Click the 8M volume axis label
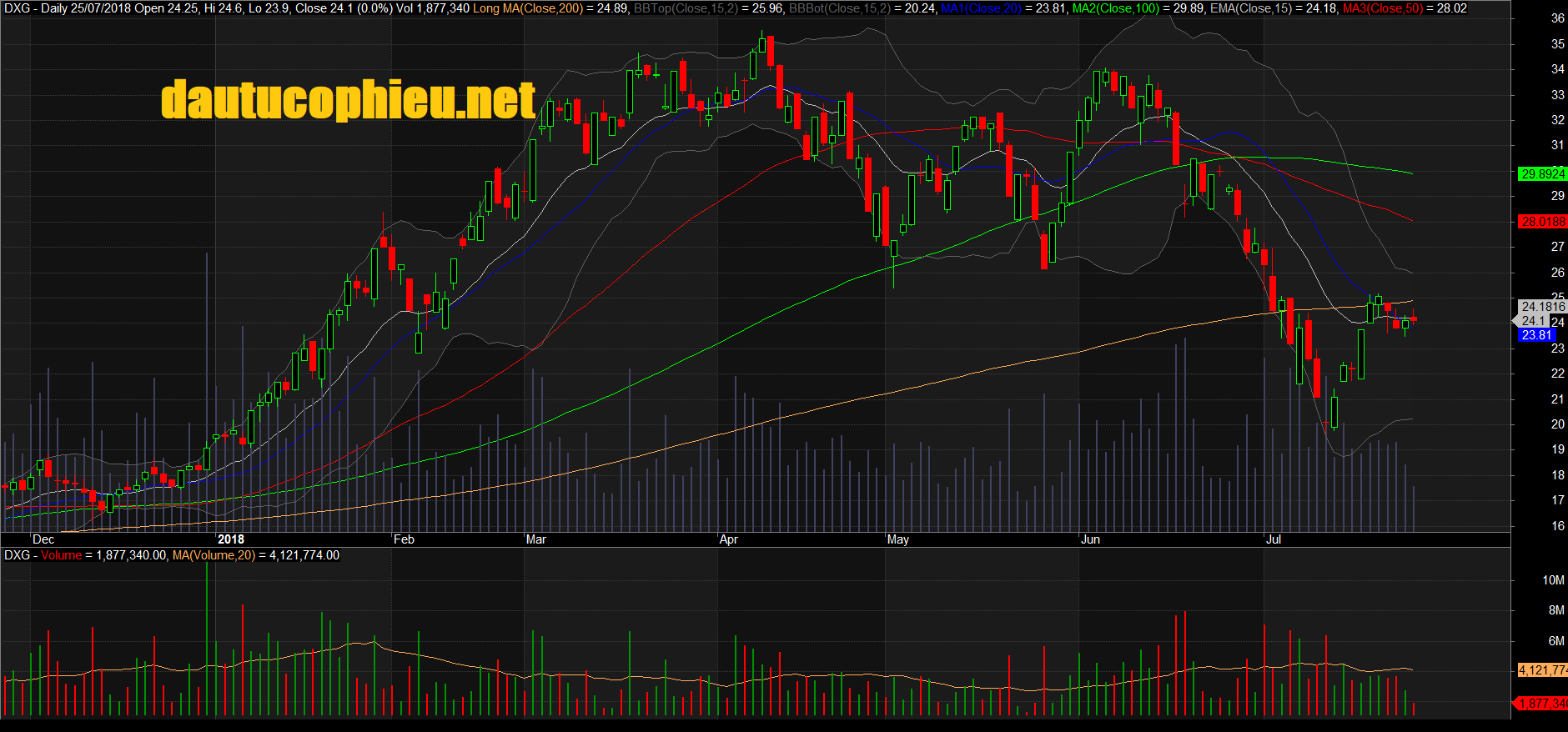The image size is (1568, 732). (x=1556, y=610)
